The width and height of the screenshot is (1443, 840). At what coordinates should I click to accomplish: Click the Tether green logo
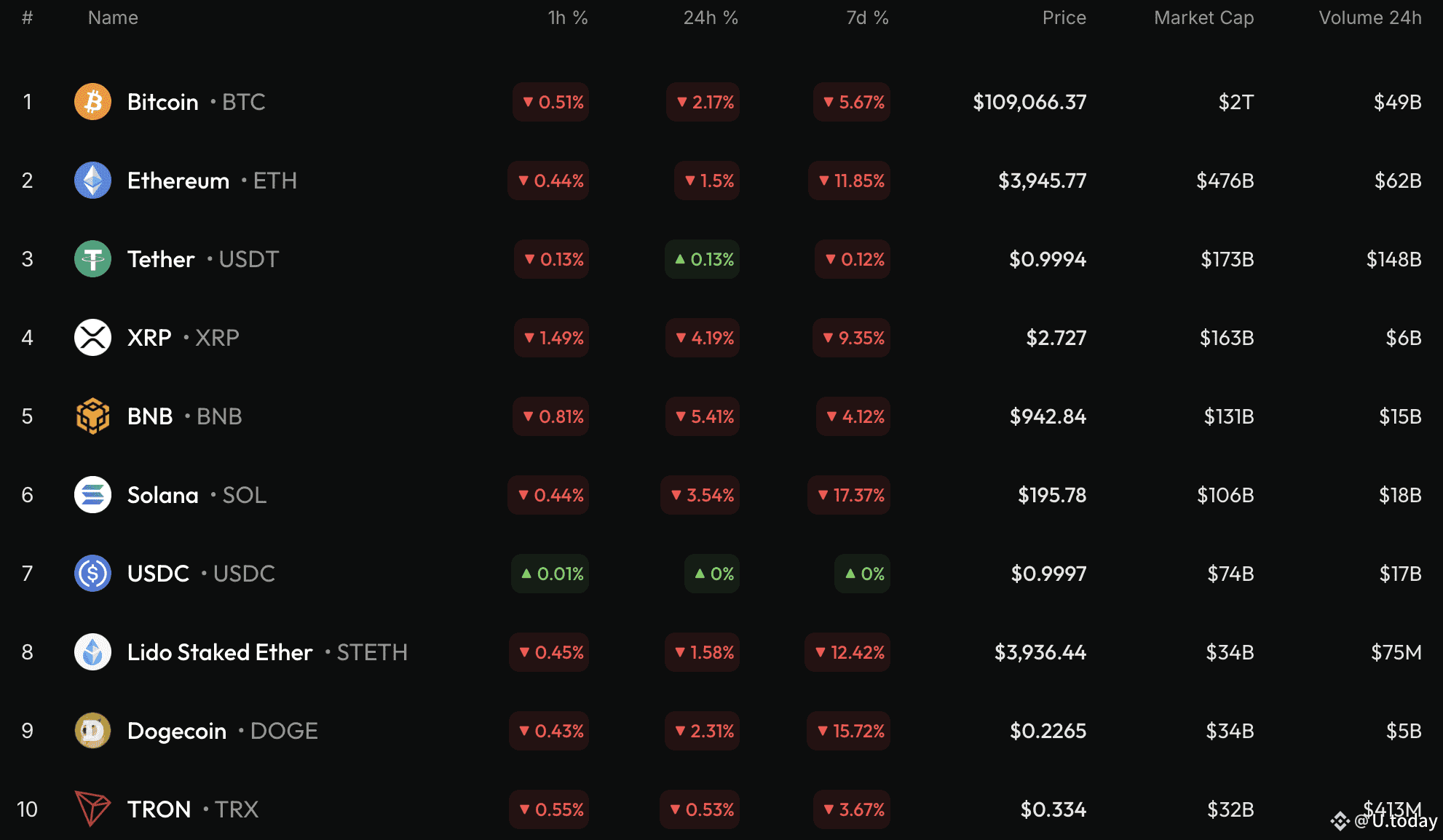pos(92,259)
